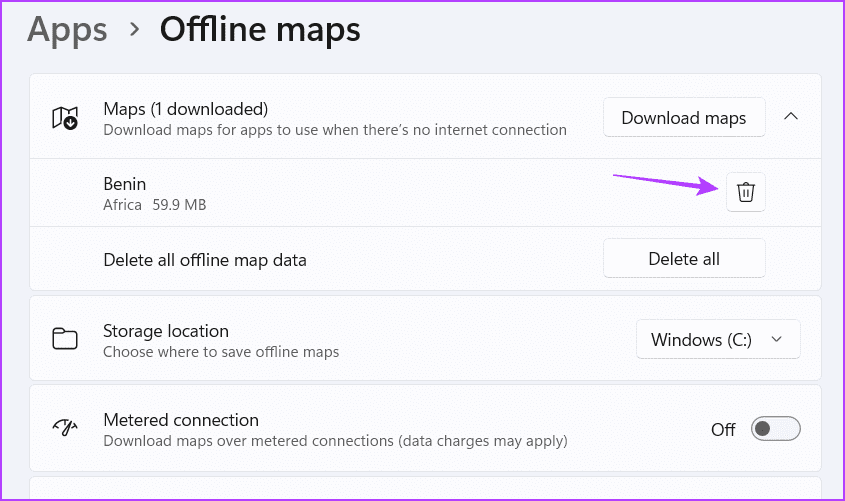Screen dimensions: 845x501
Task: Click the Off label beside the metered toggle
Action: point(723,429)
